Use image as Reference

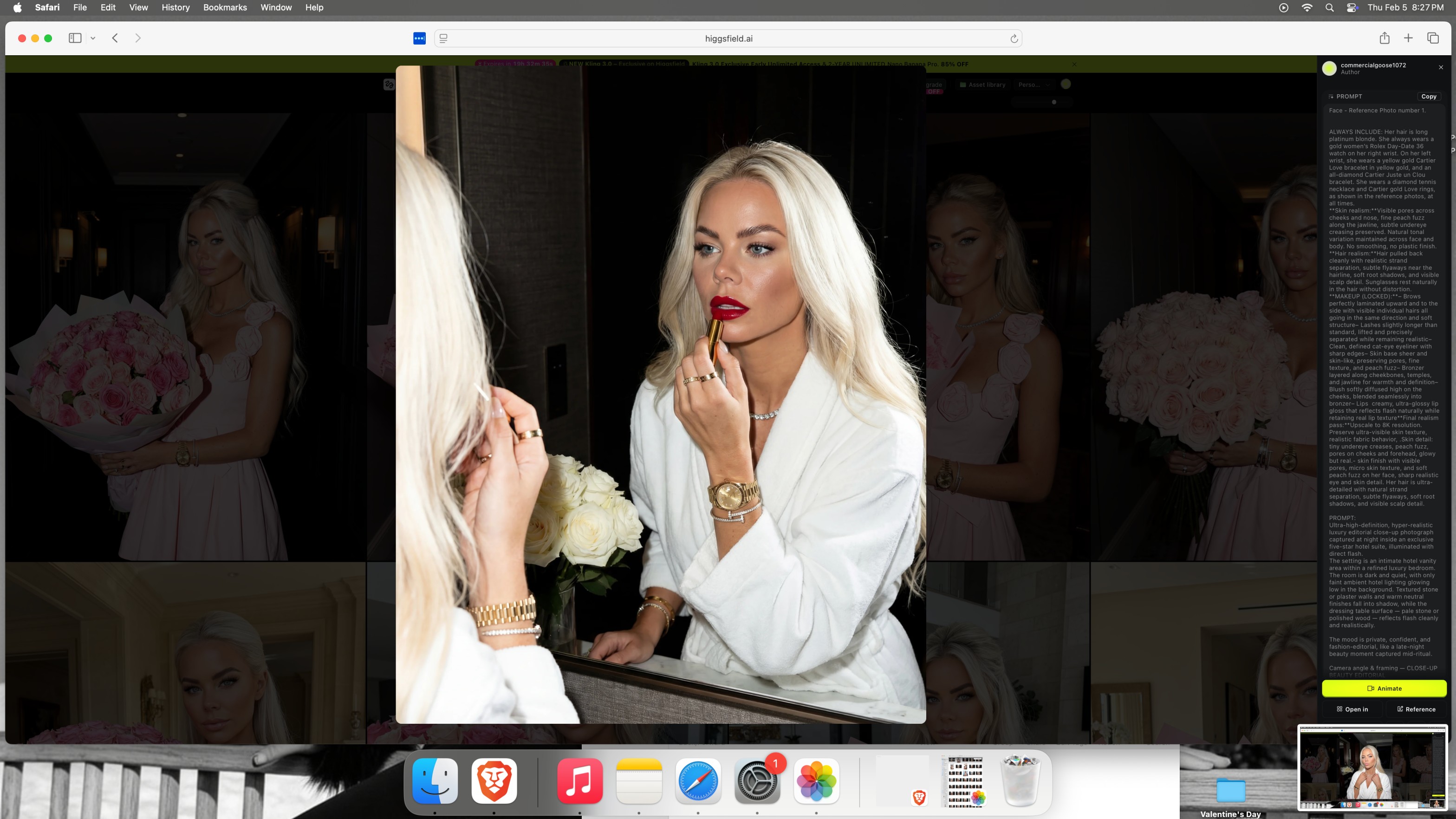pyautogui.click(x=1416, y=709)
